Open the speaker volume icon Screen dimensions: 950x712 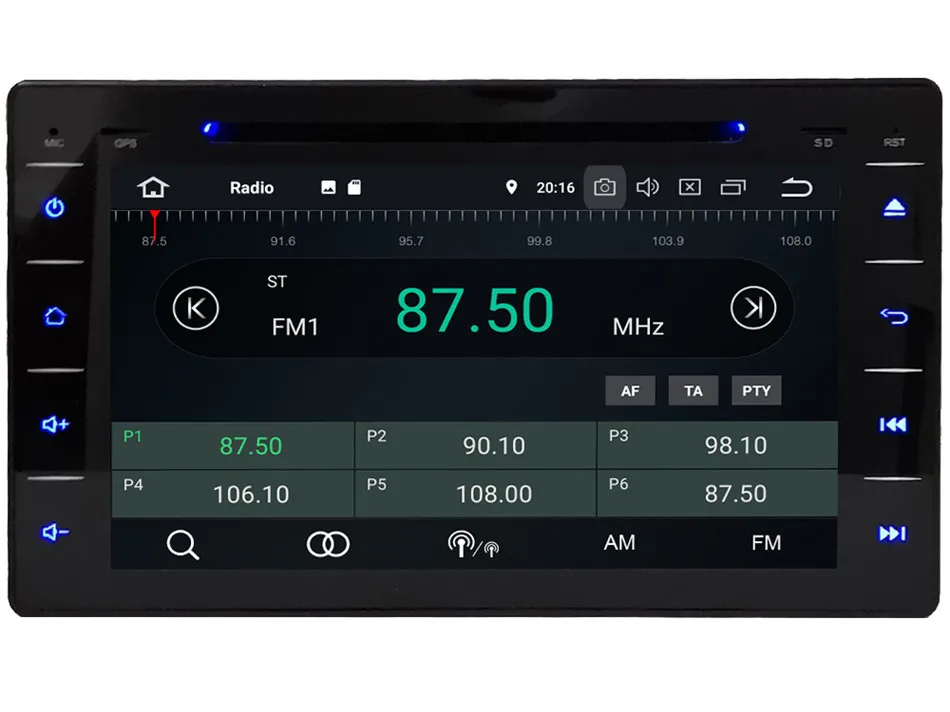pyautogui.click(x=647, y=187)
